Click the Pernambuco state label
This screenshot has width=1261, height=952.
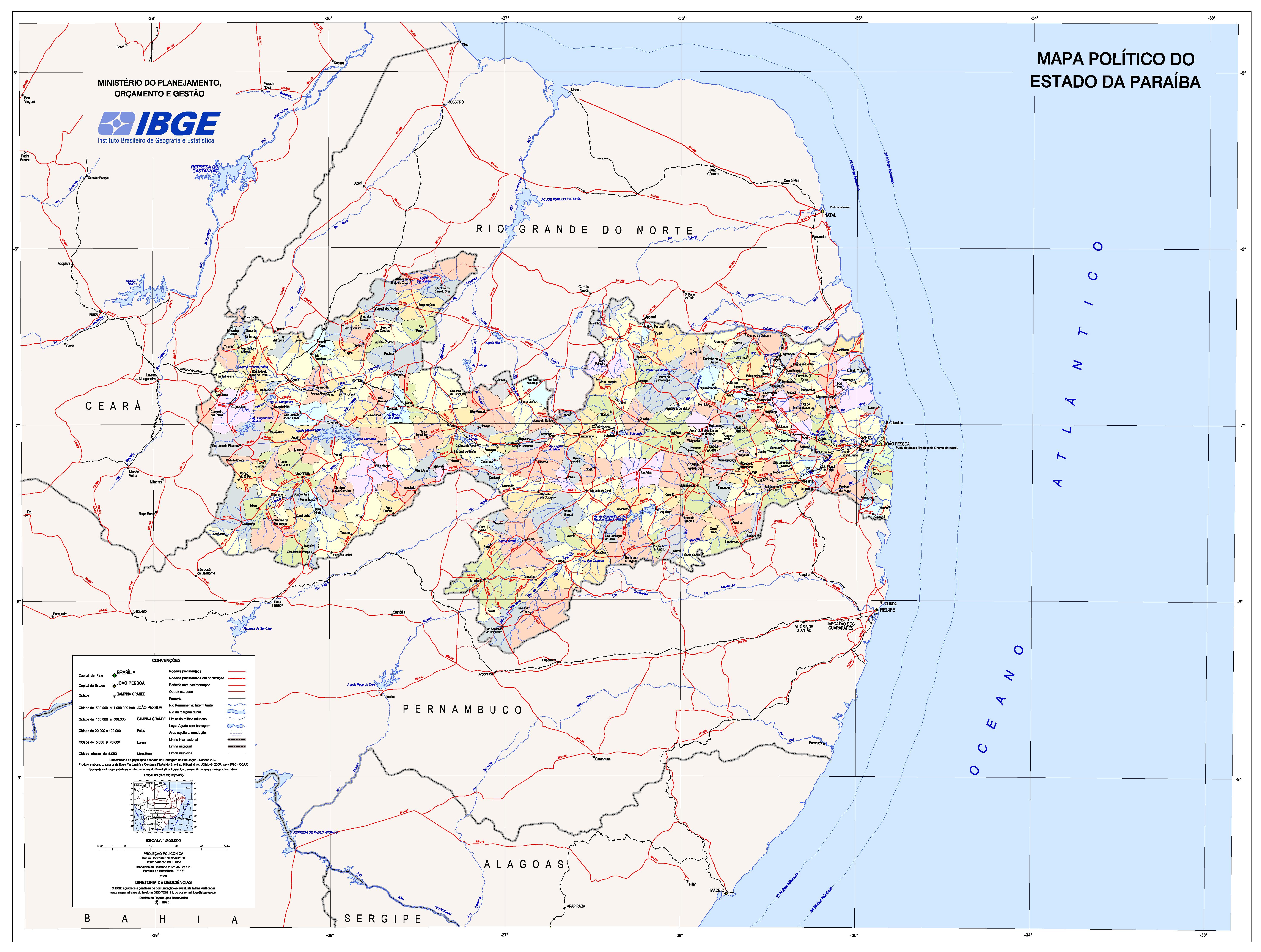(x=462, y=710)
